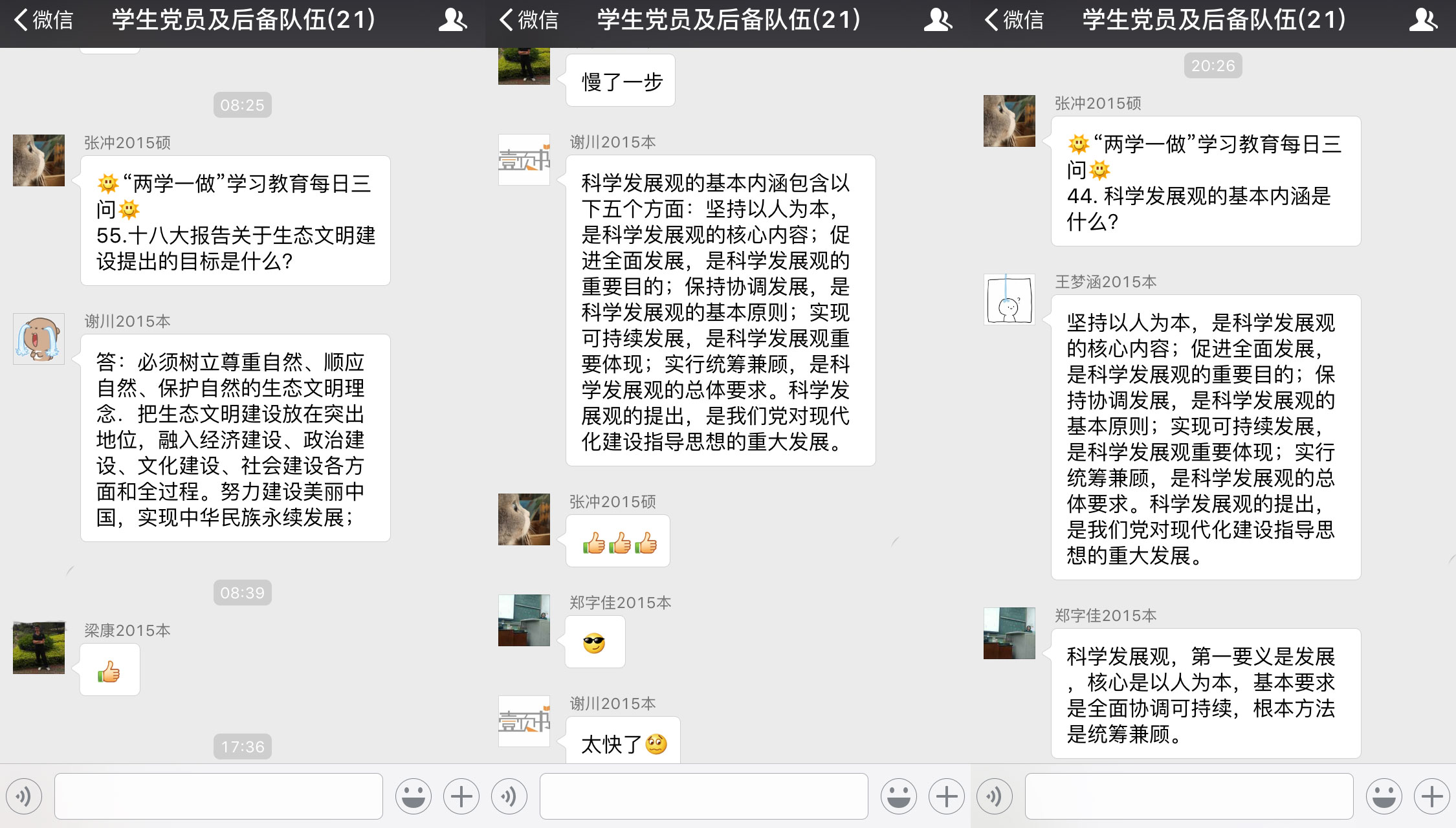
Task: Go back to 微信 from the right chat
Action: [1015, 20]
